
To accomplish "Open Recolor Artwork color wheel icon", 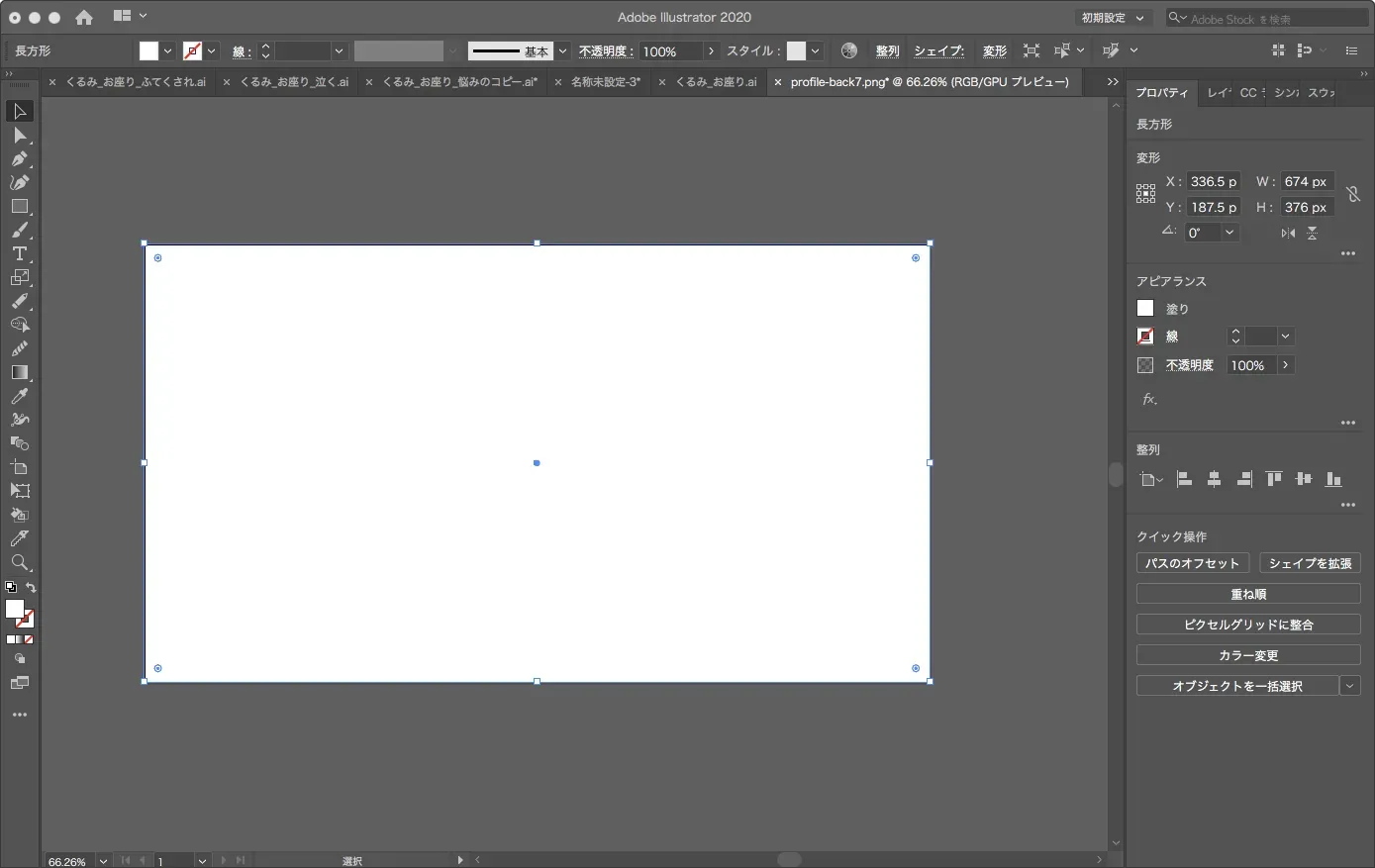I will [x=848, y=50].
